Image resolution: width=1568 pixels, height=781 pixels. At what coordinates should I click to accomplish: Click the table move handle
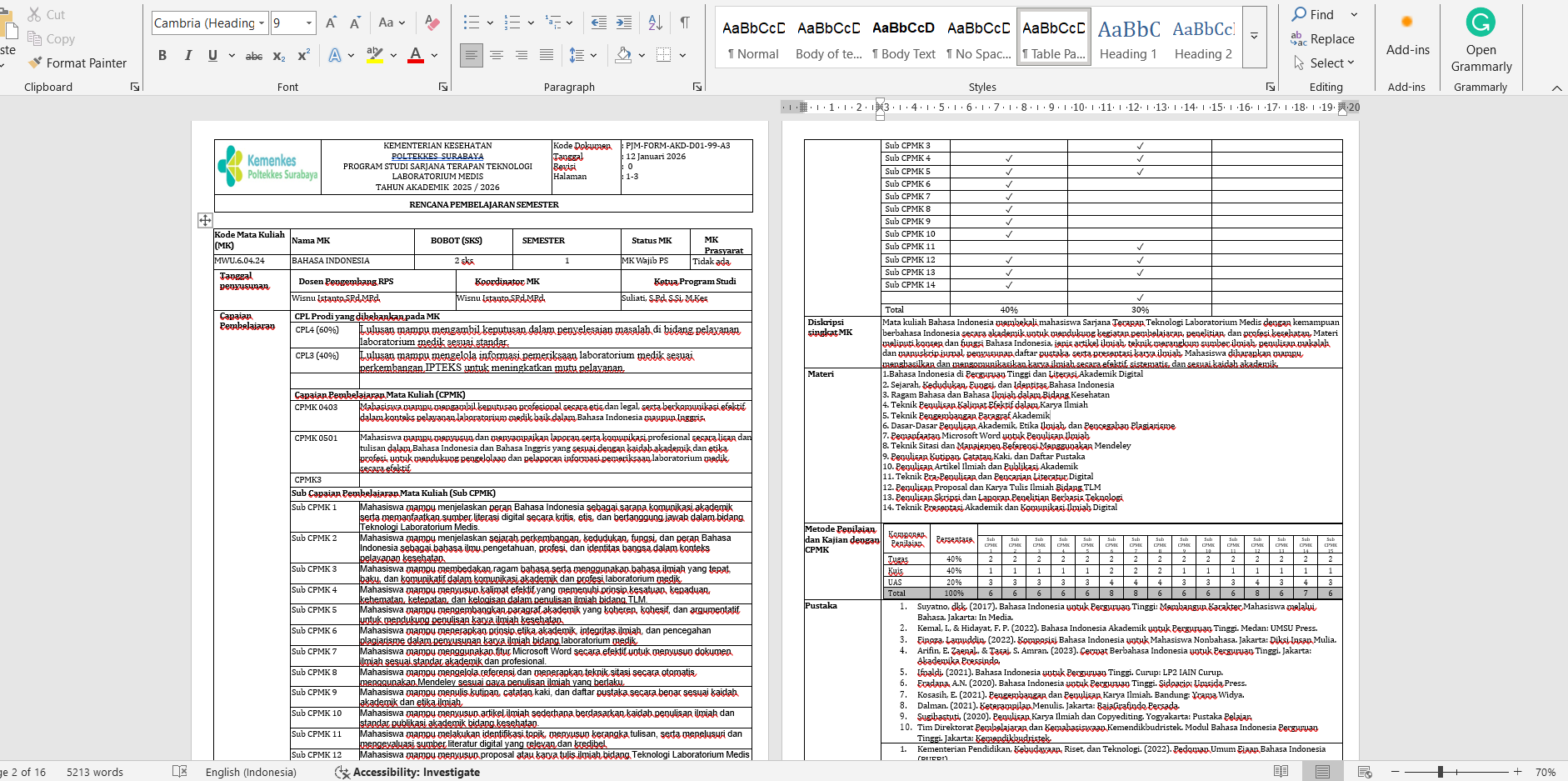[205, 220]
